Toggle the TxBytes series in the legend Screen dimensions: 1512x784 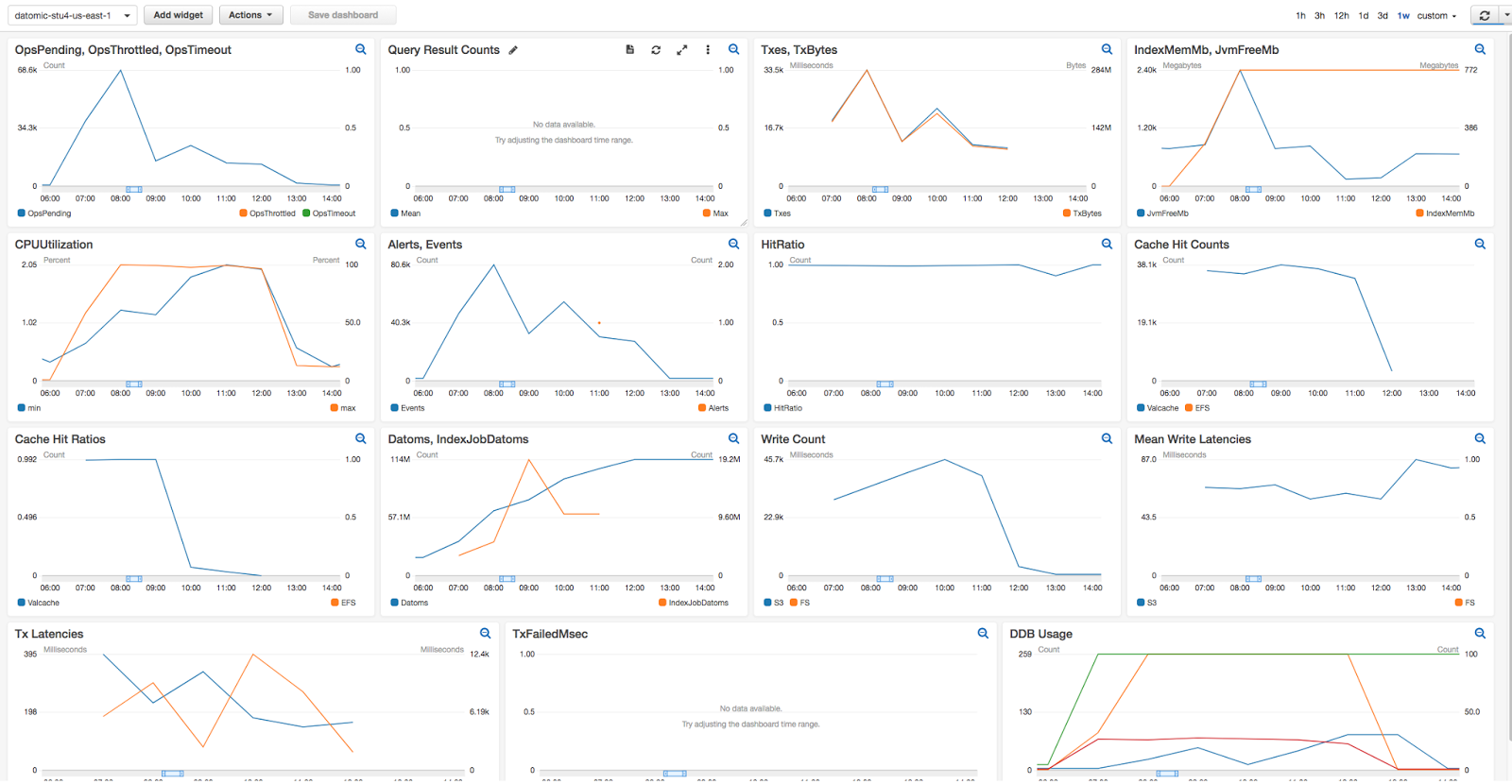pyautogui.click(x=1082, y=213)
